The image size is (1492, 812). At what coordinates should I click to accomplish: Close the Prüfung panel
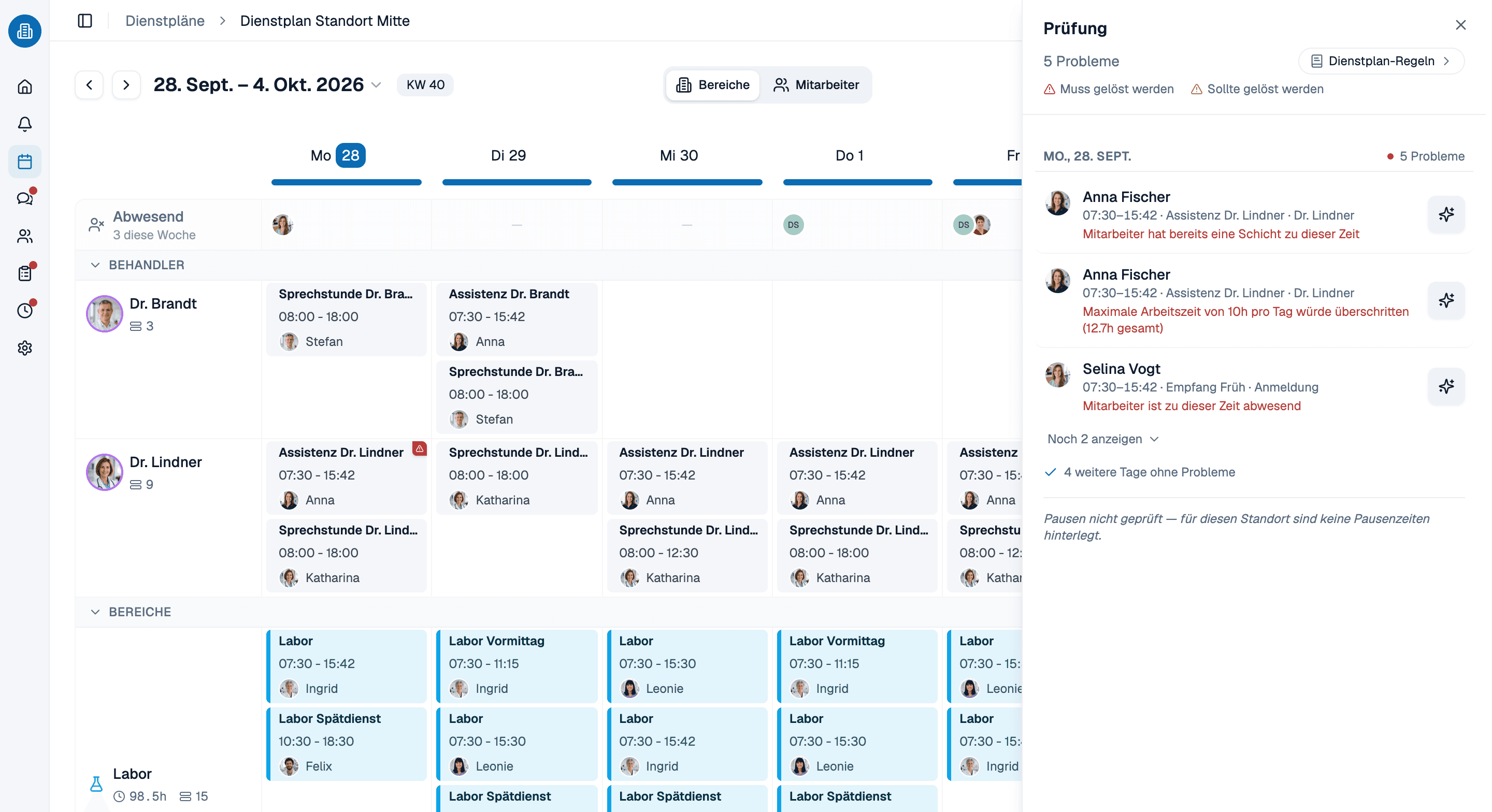pos(1460,25)
